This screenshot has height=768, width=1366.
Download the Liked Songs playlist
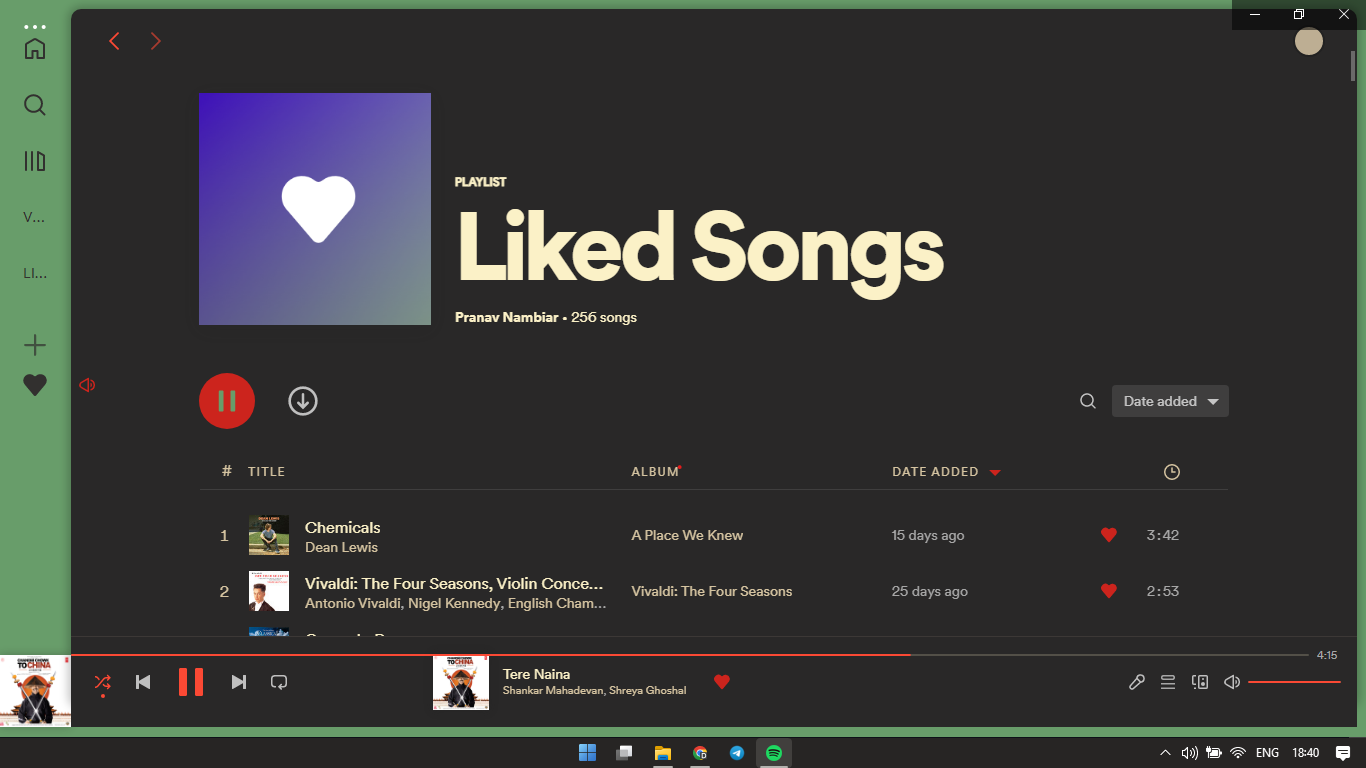[x=302, y=400]
